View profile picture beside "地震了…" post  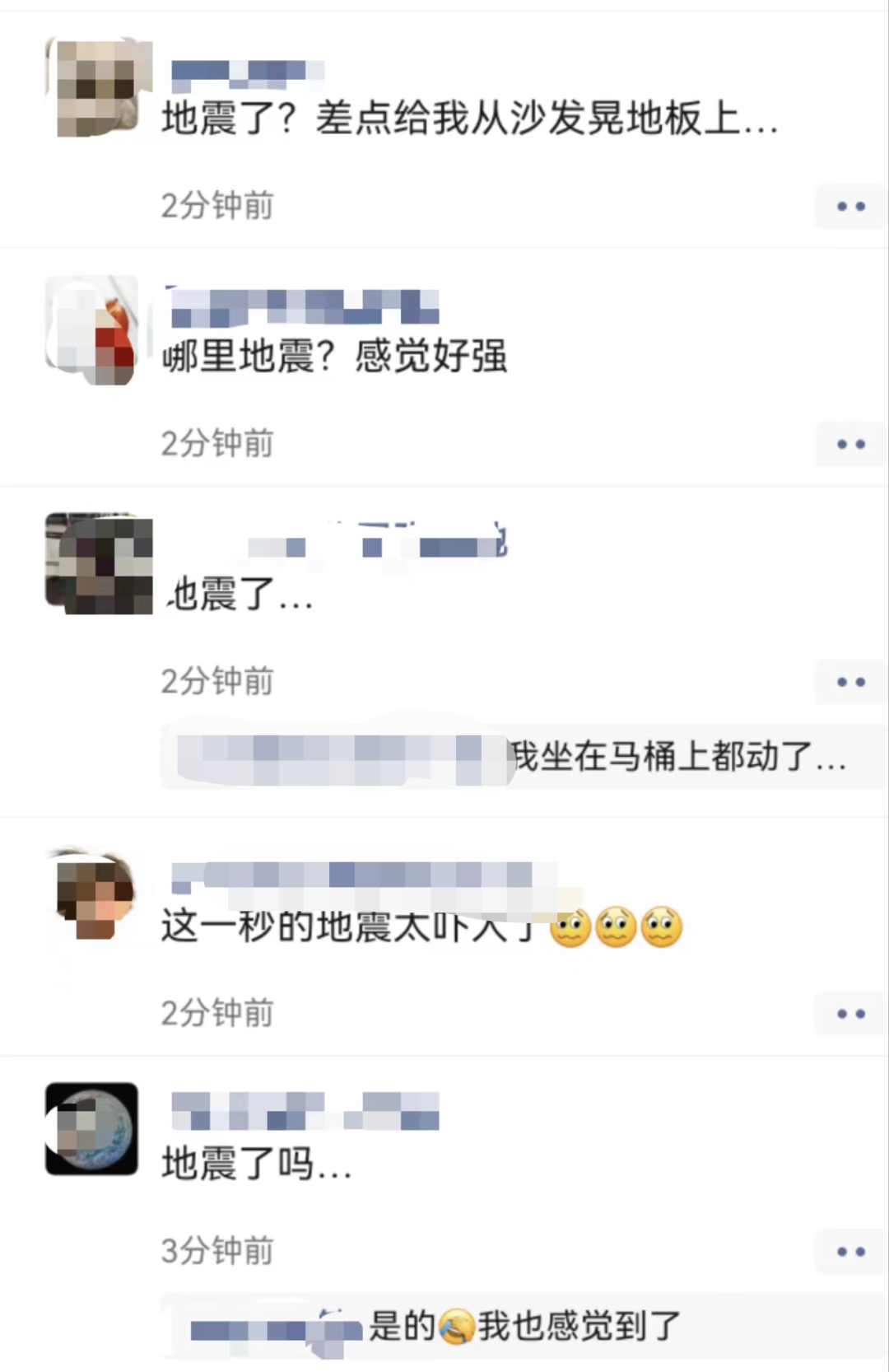[x=99, y=564]
